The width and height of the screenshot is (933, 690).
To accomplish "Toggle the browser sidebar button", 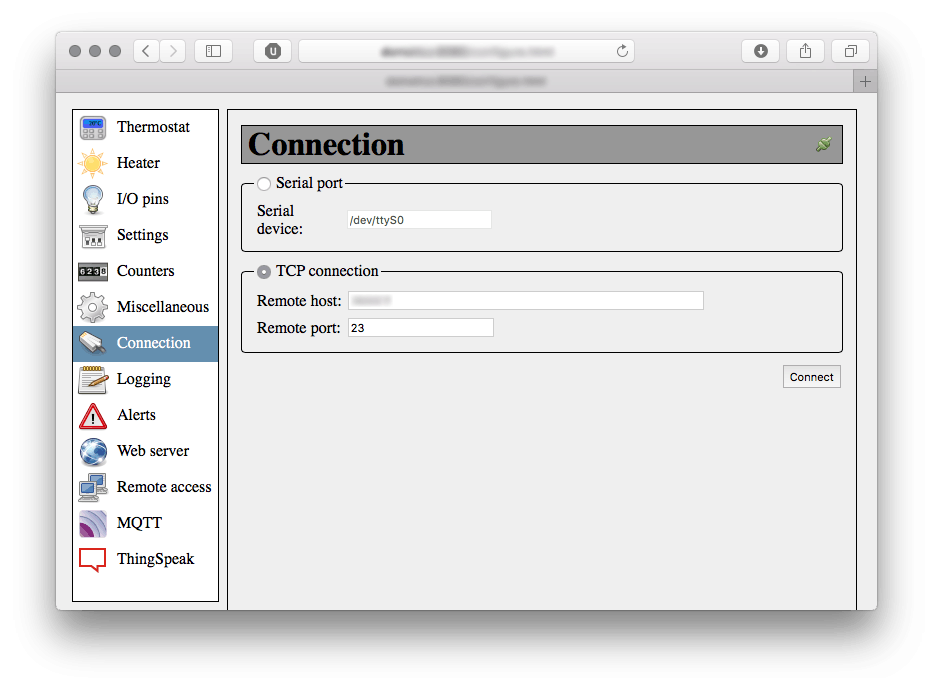I will (214, 51).
